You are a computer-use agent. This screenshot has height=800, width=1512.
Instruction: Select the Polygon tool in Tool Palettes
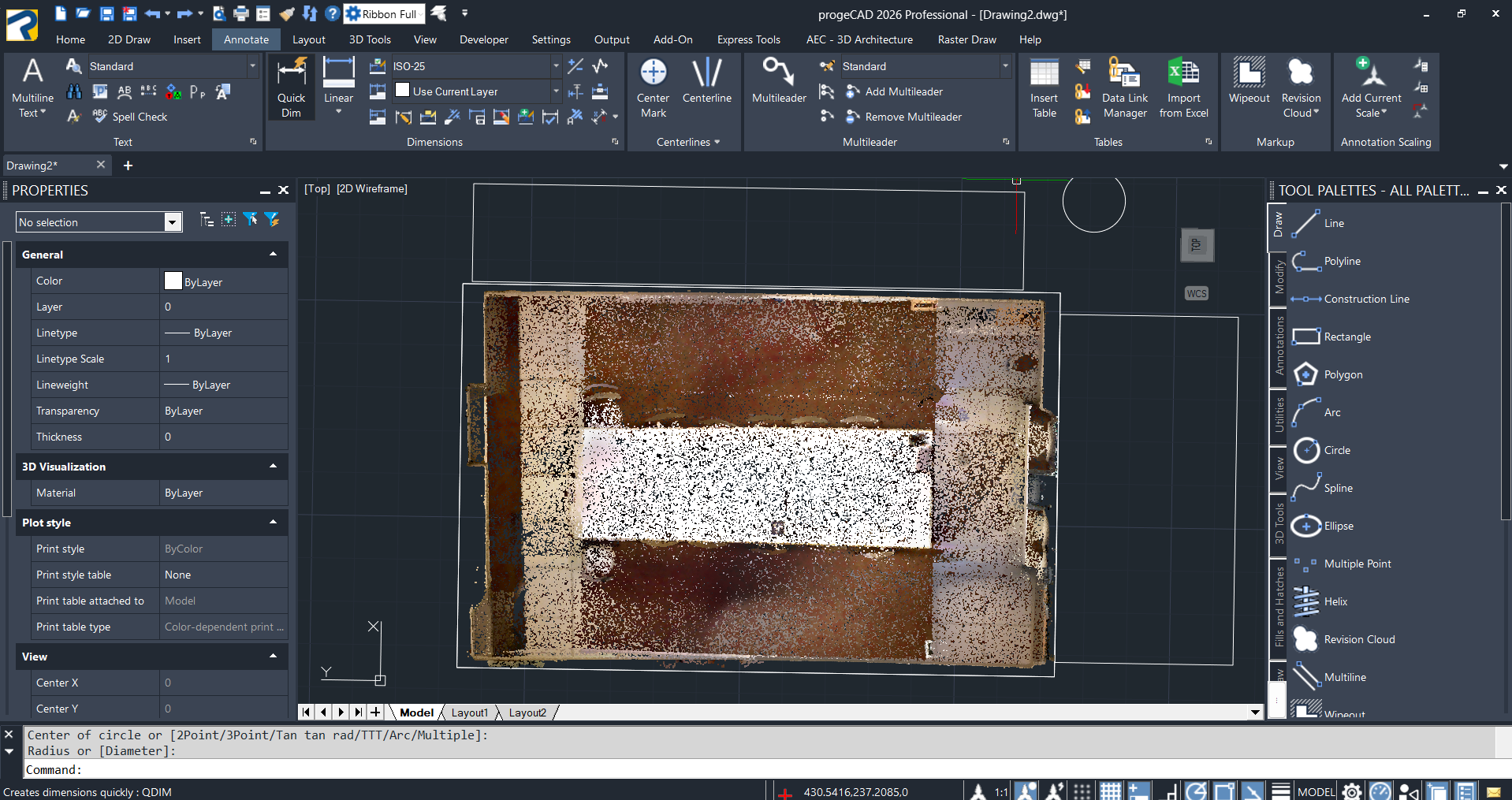pyautogui.click(x=1343, y=374)
